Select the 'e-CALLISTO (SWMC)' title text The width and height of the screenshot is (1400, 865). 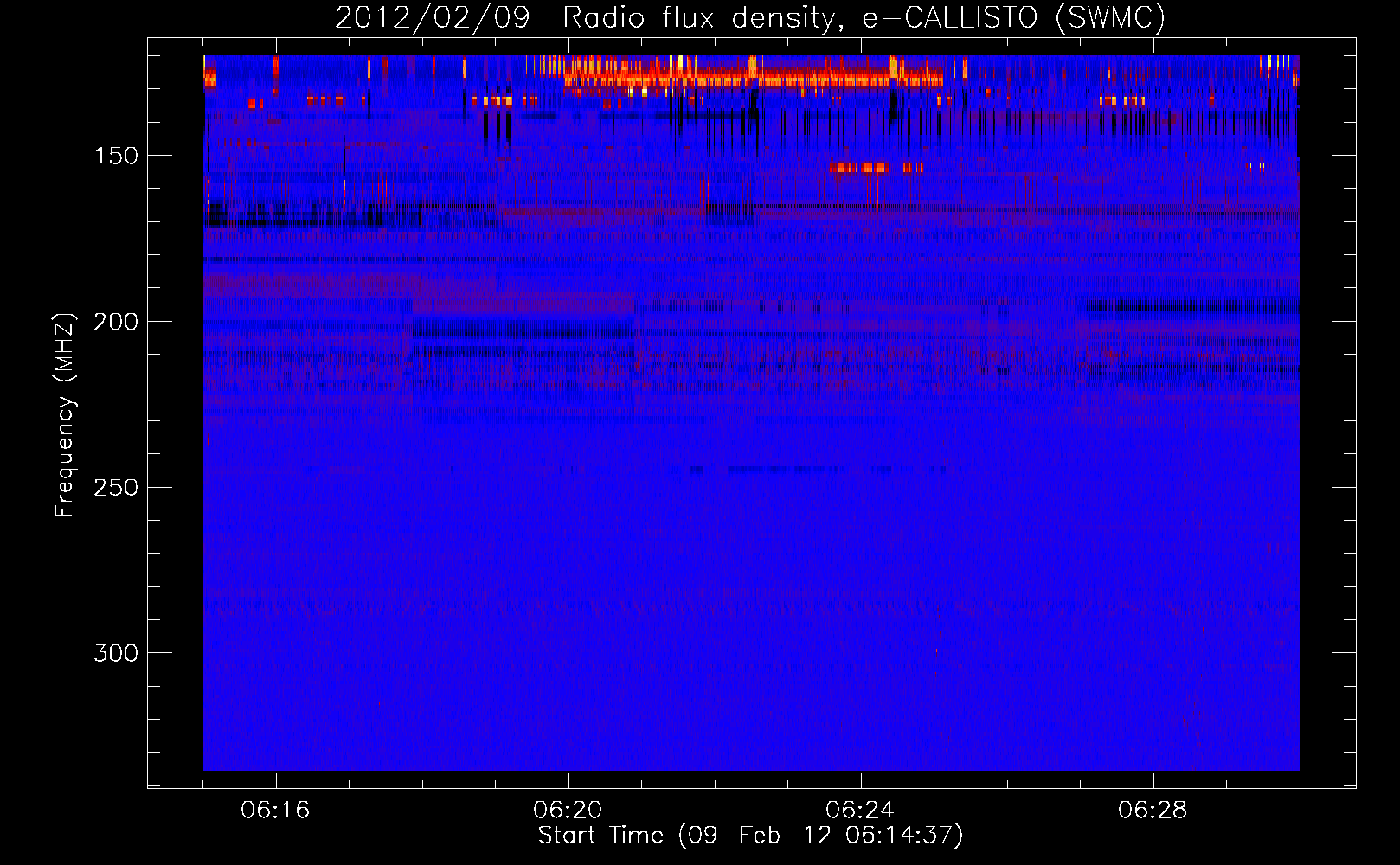(1014, 18)
